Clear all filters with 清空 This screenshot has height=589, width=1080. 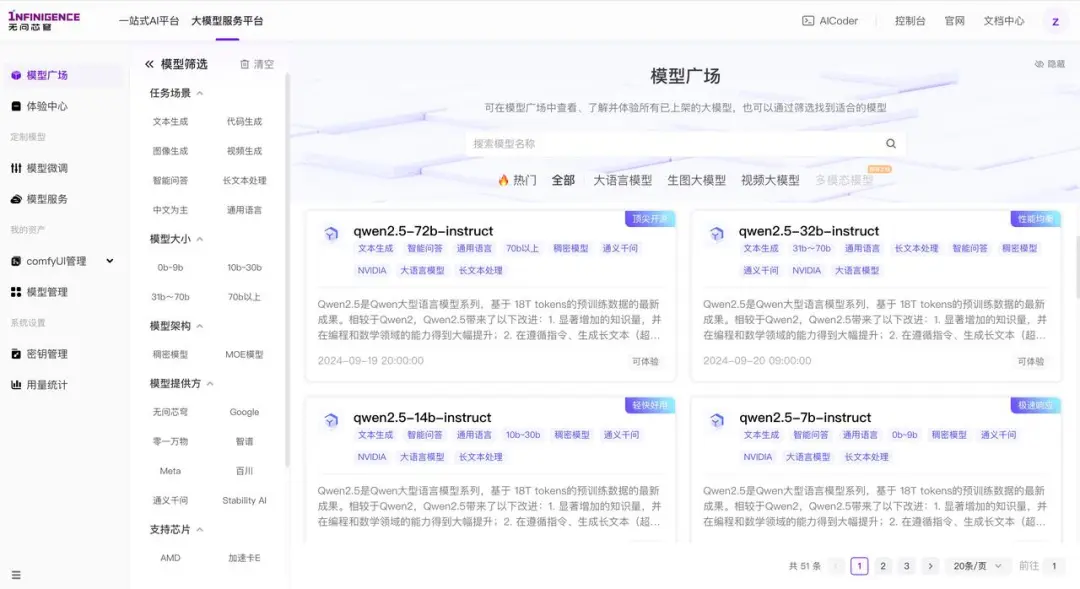pyautogui.click(x=258, y=63)
